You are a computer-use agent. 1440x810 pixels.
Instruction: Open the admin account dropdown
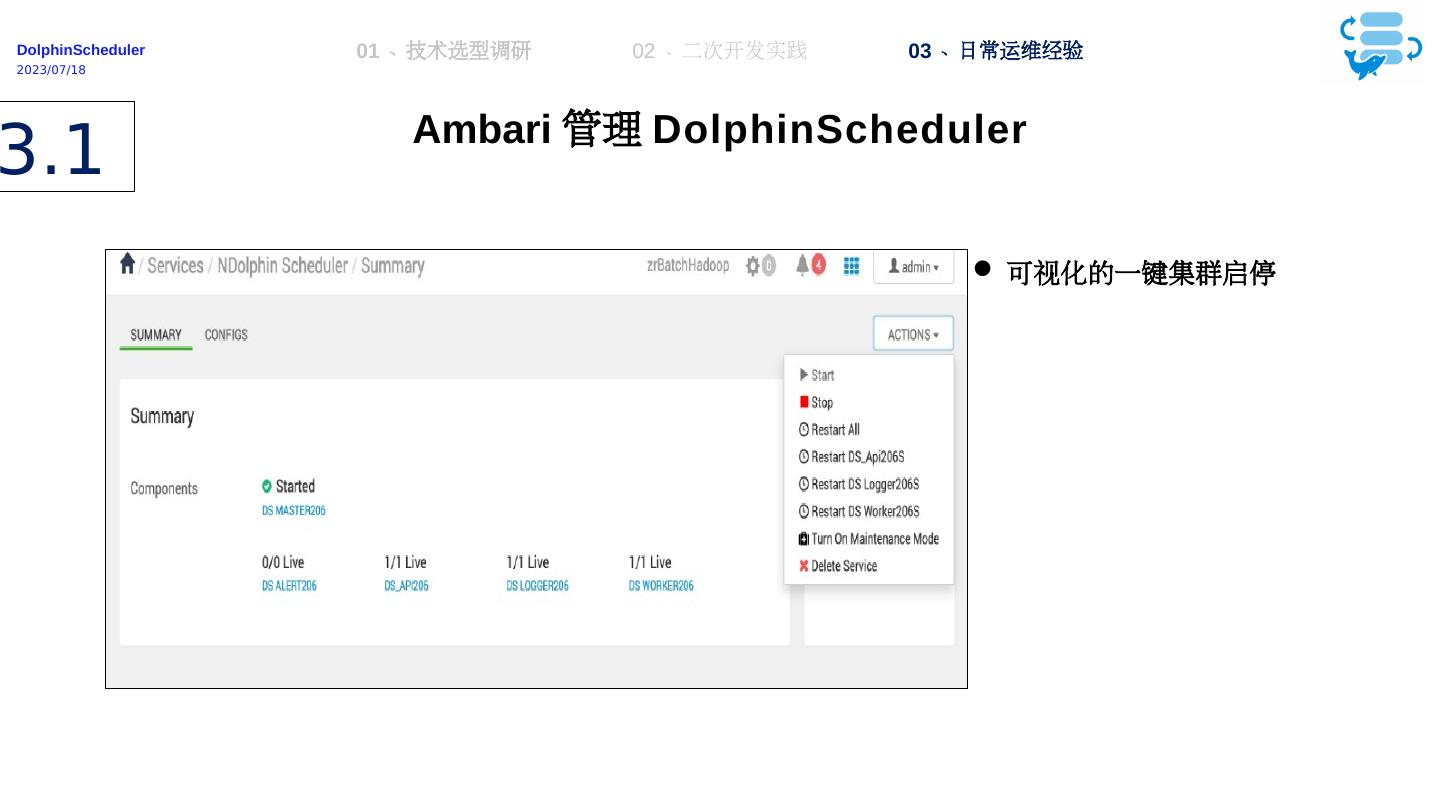tap(913, 266)
